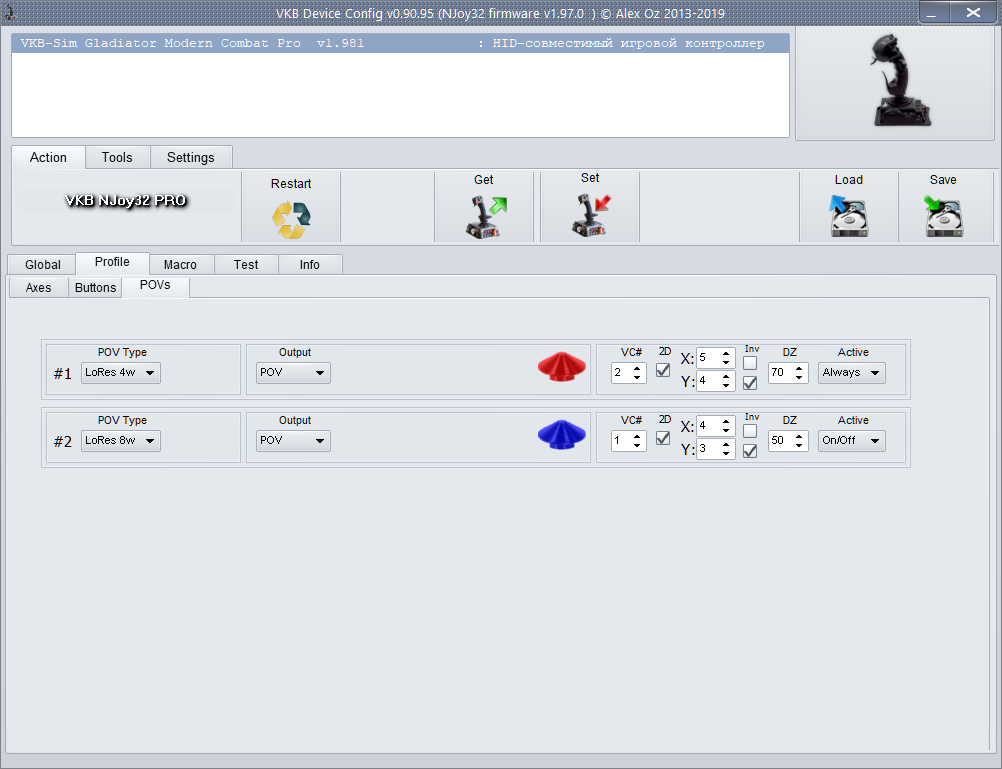Open the LoRes 4w POV Type dropdown
The width and height of the screenshot is (1002, 769).
click(121, 373)
